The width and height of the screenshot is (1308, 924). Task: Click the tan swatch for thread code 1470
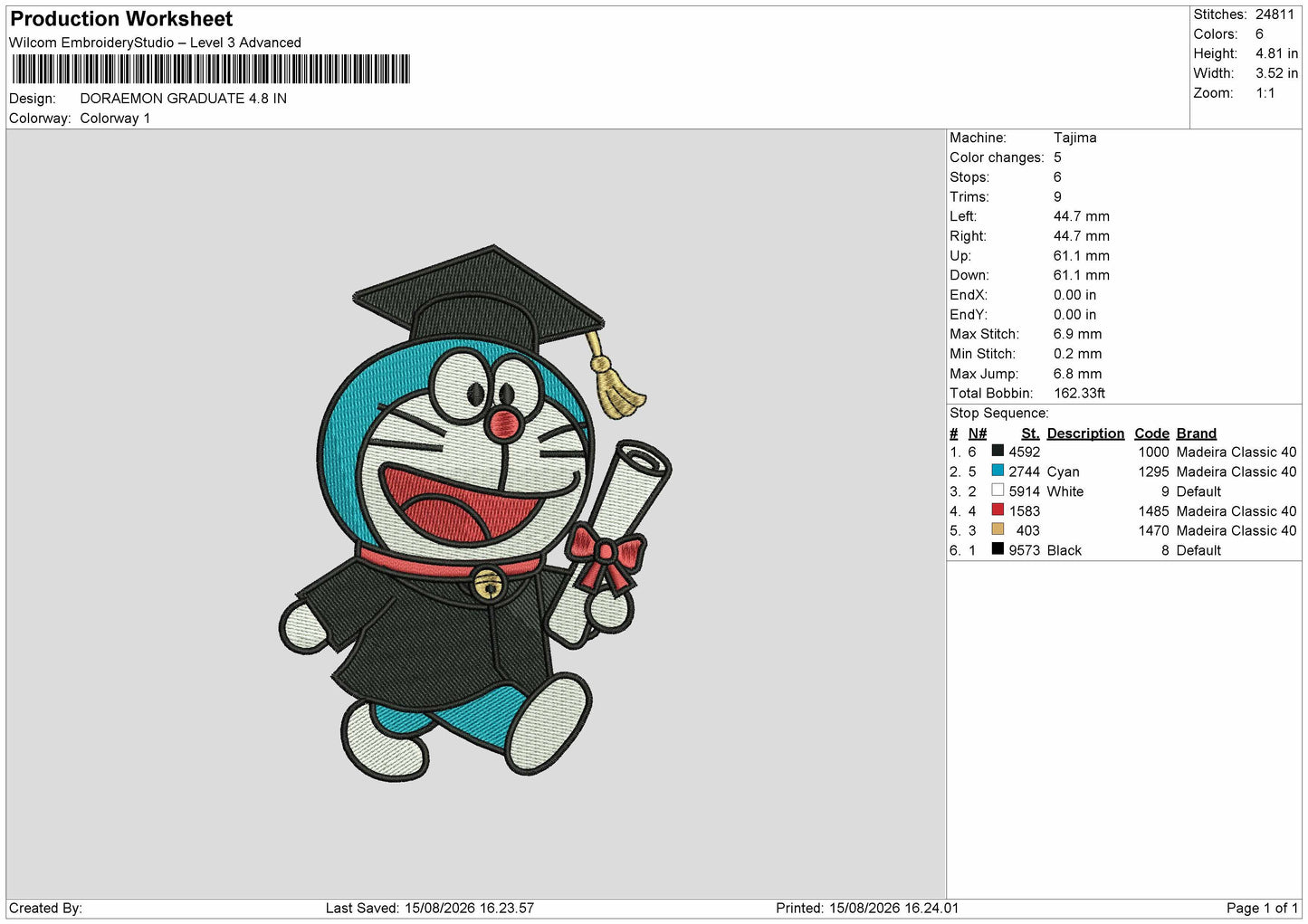coord(998,529)
